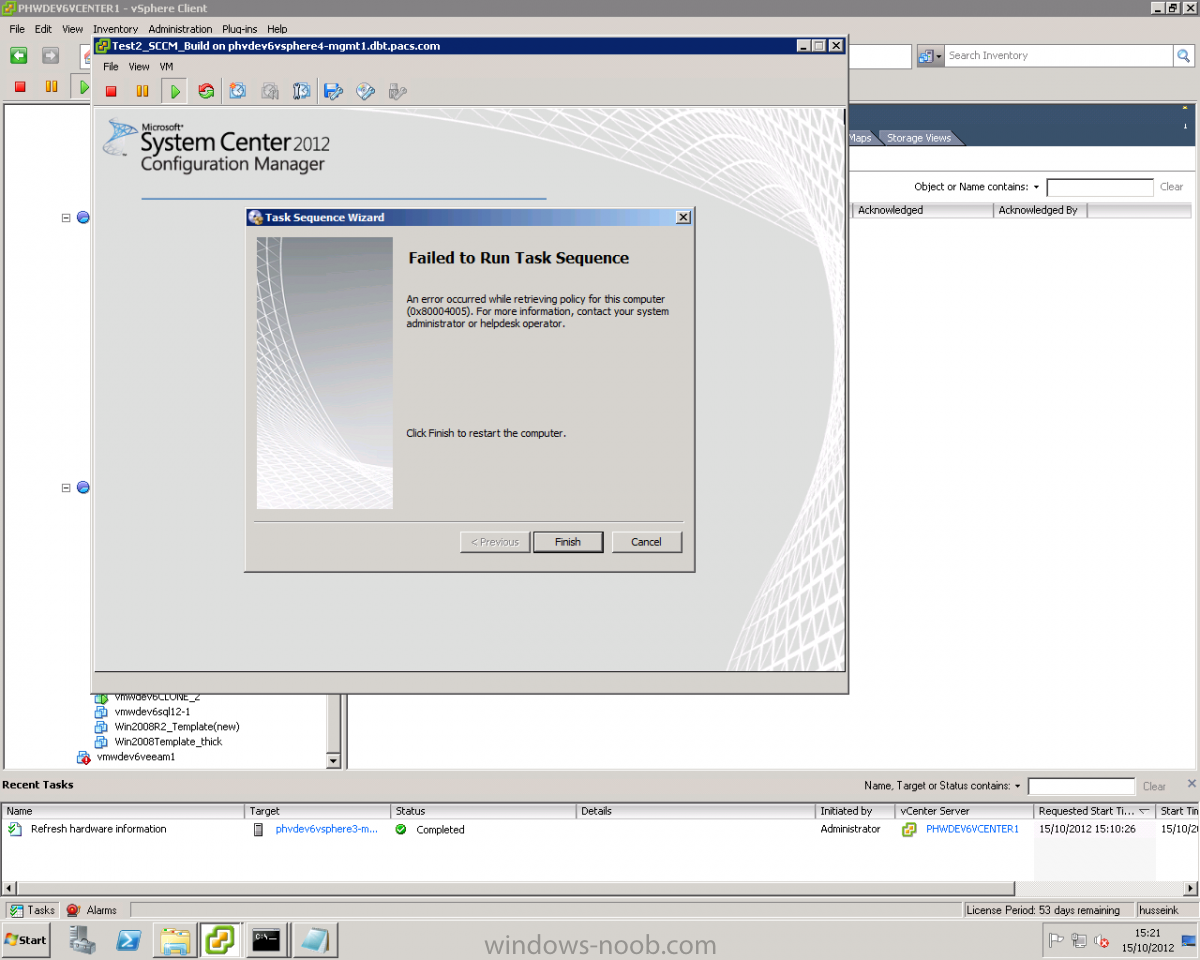
Task: Open Snapshot Manager icon in console toolbar
Action: [x=301, y=91]
